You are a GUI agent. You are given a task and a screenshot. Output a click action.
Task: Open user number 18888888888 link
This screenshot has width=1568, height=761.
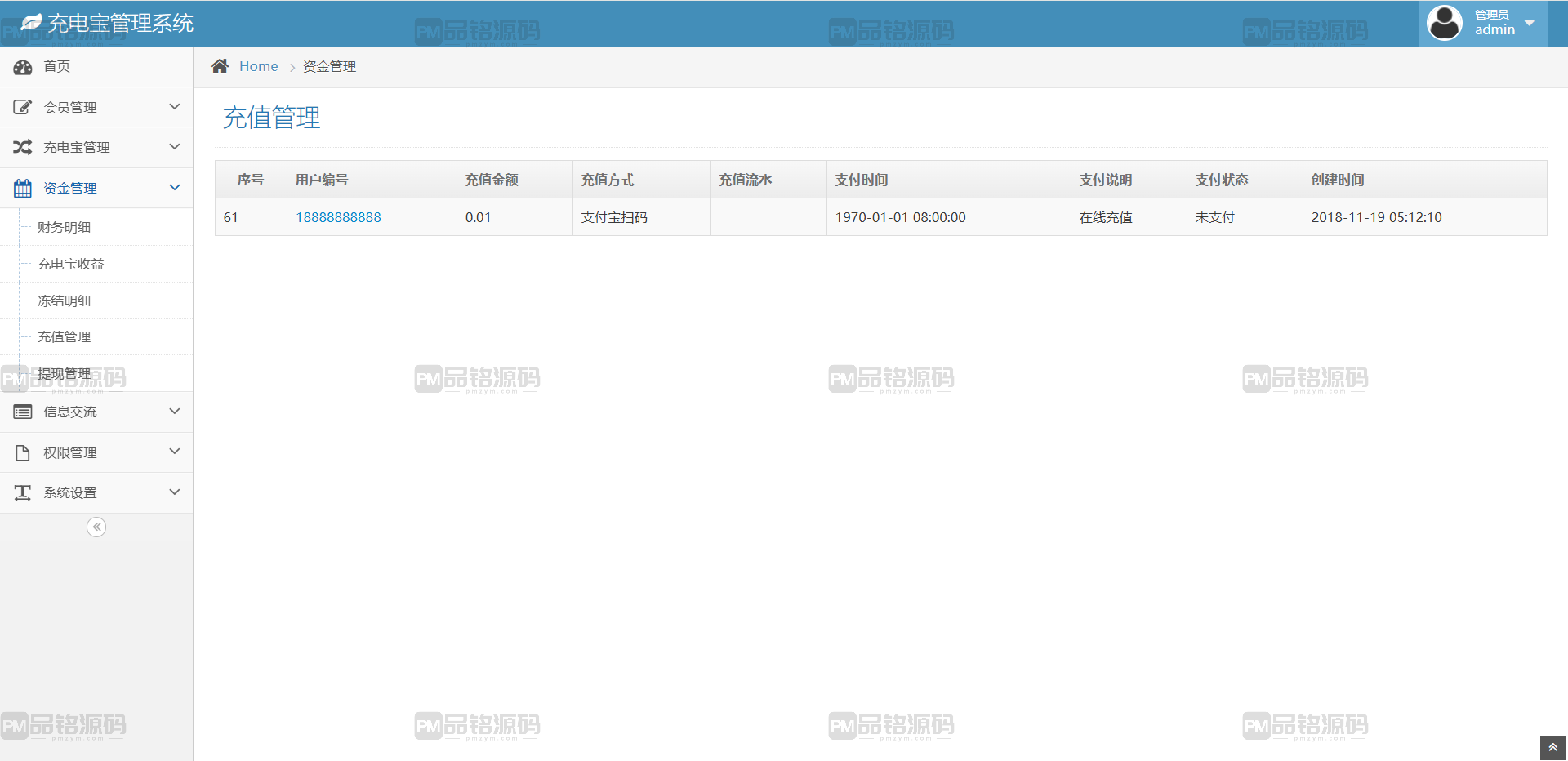coord(338,217)
